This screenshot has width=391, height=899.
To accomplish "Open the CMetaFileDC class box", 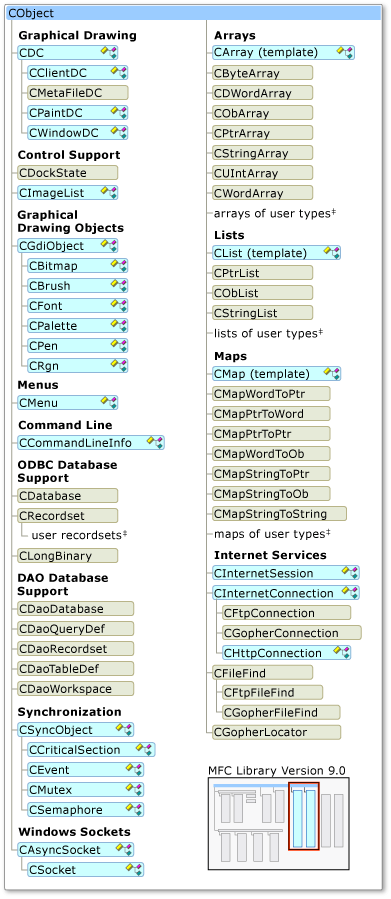I will [x=77, y=93].
